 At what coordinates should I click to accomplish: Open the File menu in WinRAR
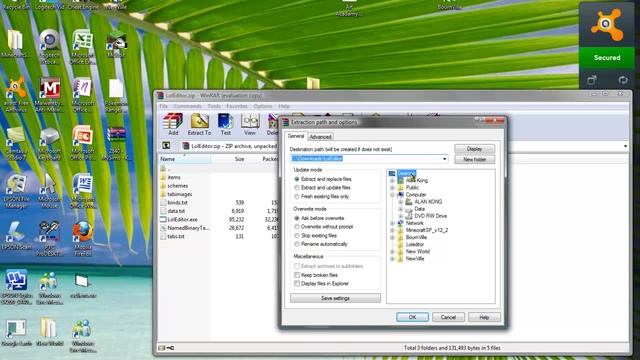pos(163,106)
